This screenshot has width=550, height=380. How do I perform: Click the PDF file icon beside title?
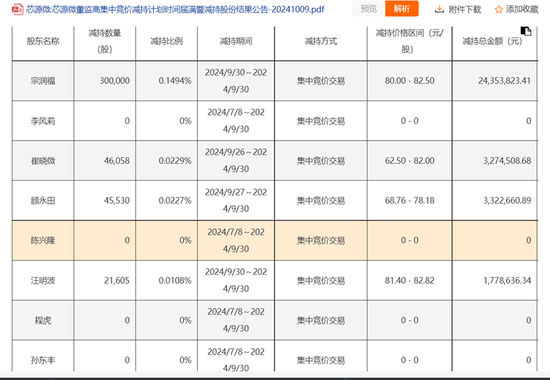pyautogui.click(x=17, y=9)
